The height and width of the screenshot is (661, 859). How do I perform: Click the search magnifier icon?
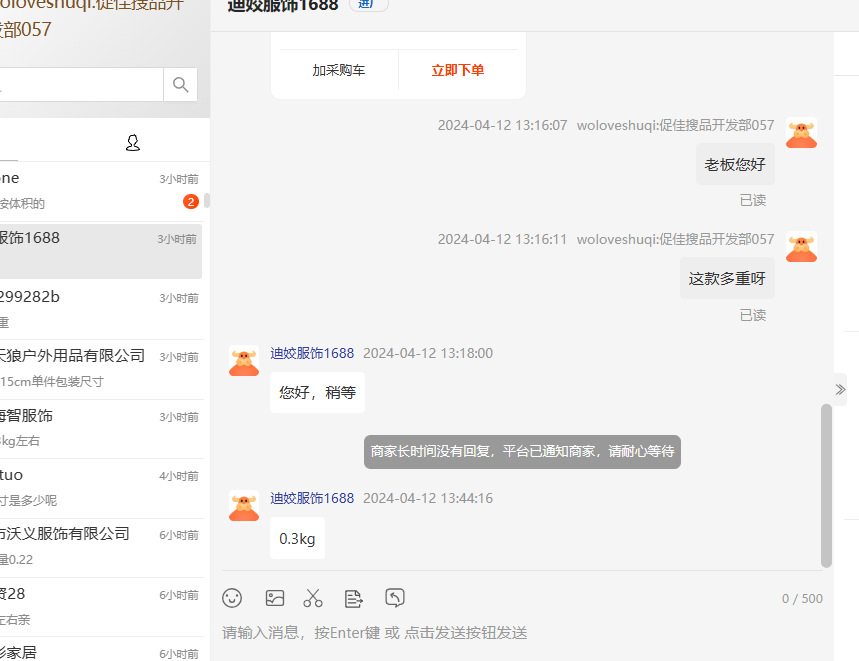(x=180, y=85)
